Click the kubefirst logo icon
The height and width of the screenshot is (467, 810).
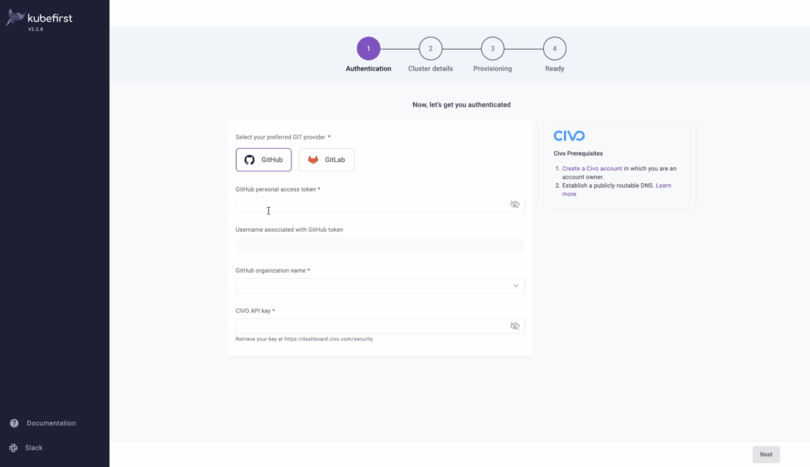[x=15, y=18]
